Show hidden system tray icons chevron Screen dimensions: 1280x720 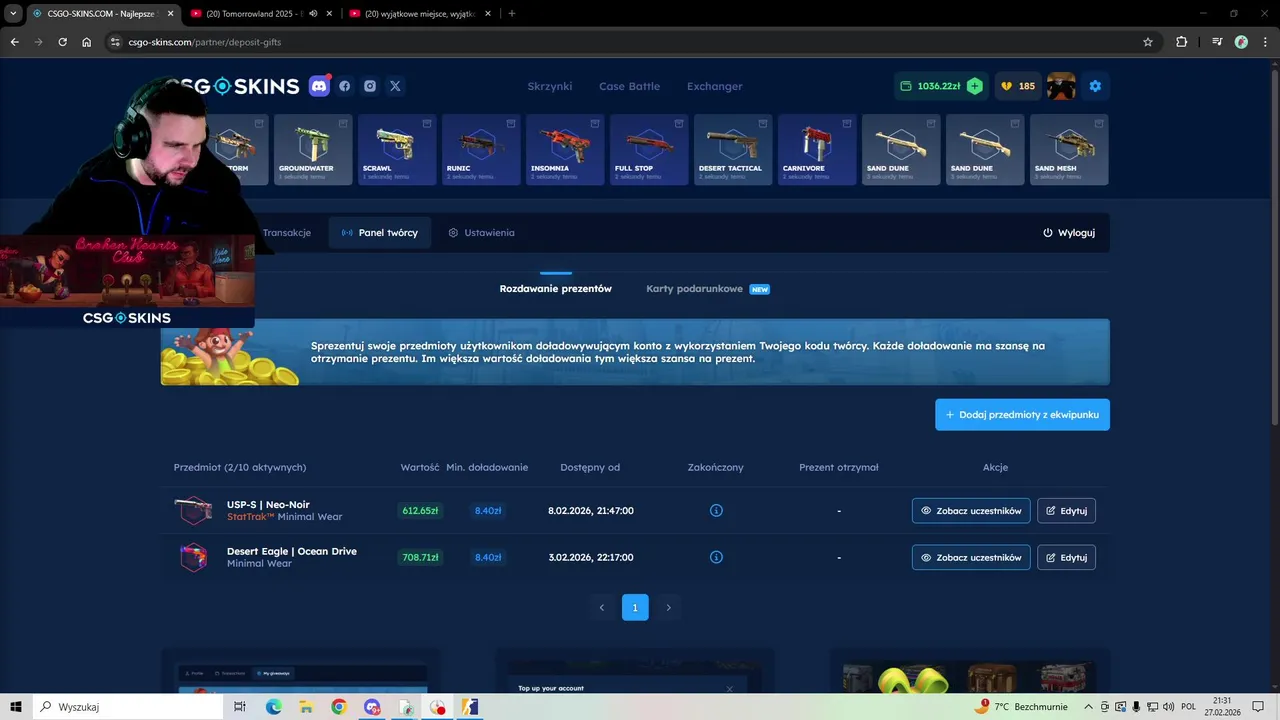[x=1088, y=707]
